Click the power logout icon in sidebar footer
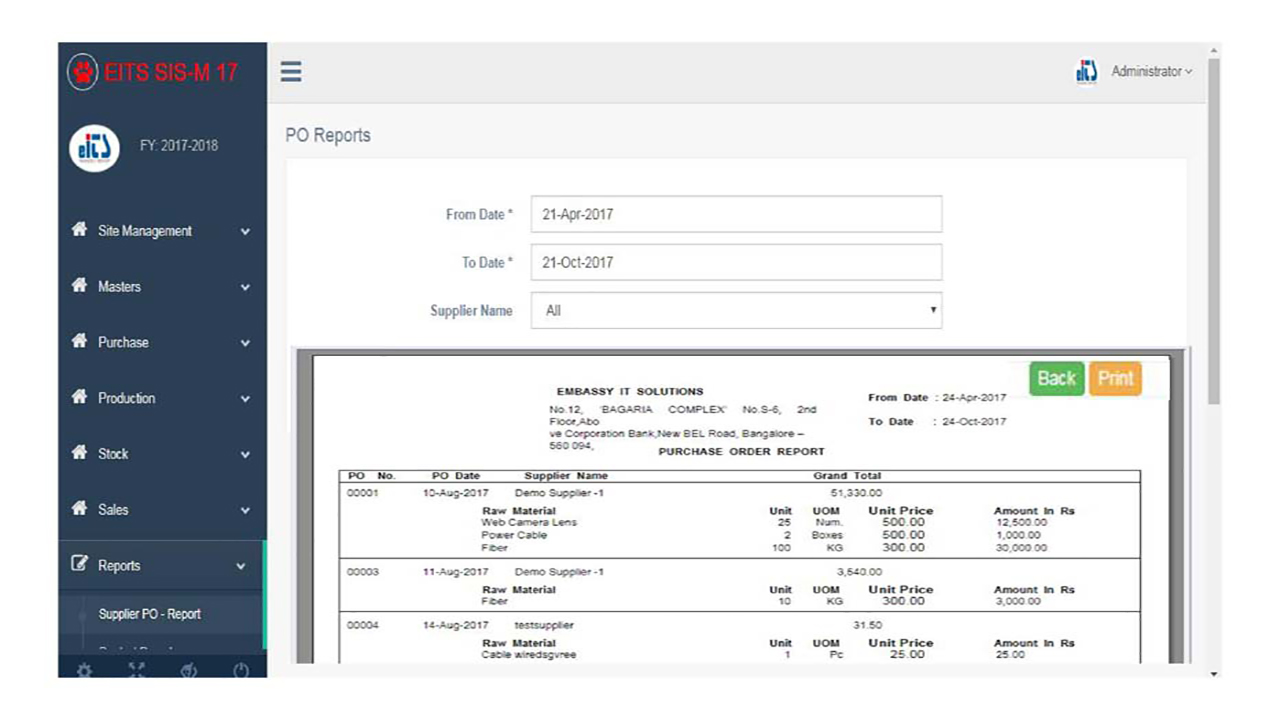Screen dimensions: 1280x720 [241, 670]
